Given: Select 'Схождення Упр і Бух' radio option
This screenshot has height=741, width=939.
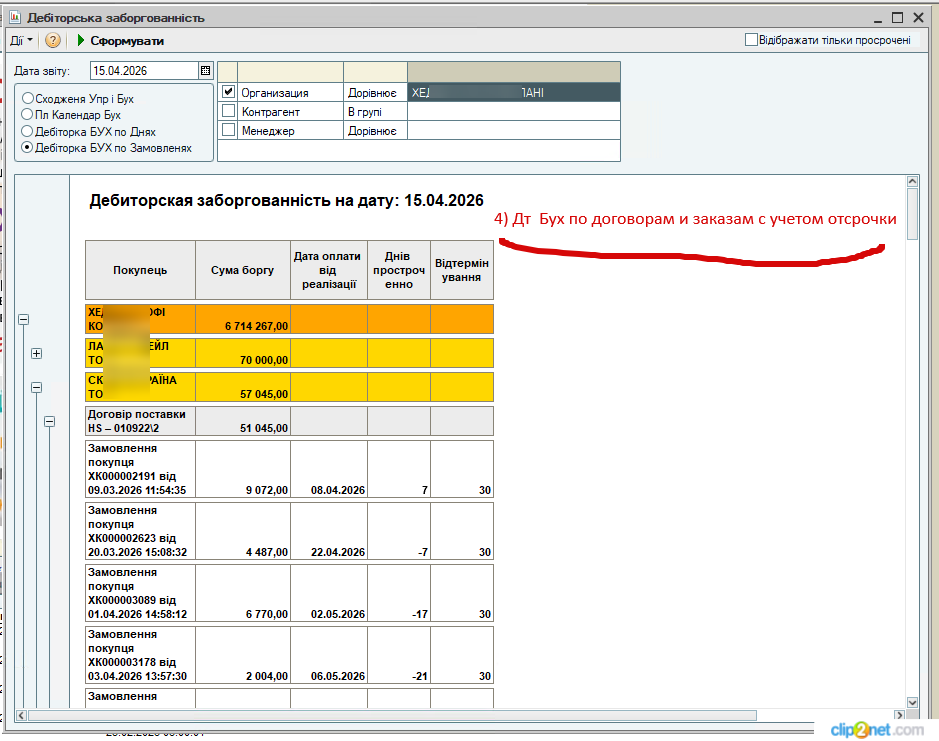Looking at the screenshot, I should click(x=28, y=99).
